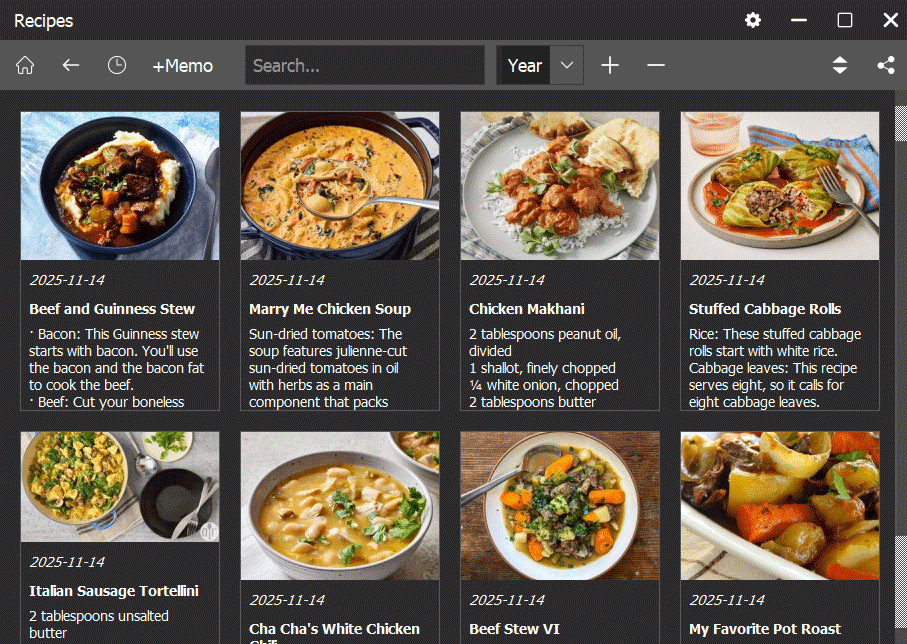This screenshot has width=907, height=644.
Task: Open the Beef and Guinness Stew photo
Action: click(120, 186)
